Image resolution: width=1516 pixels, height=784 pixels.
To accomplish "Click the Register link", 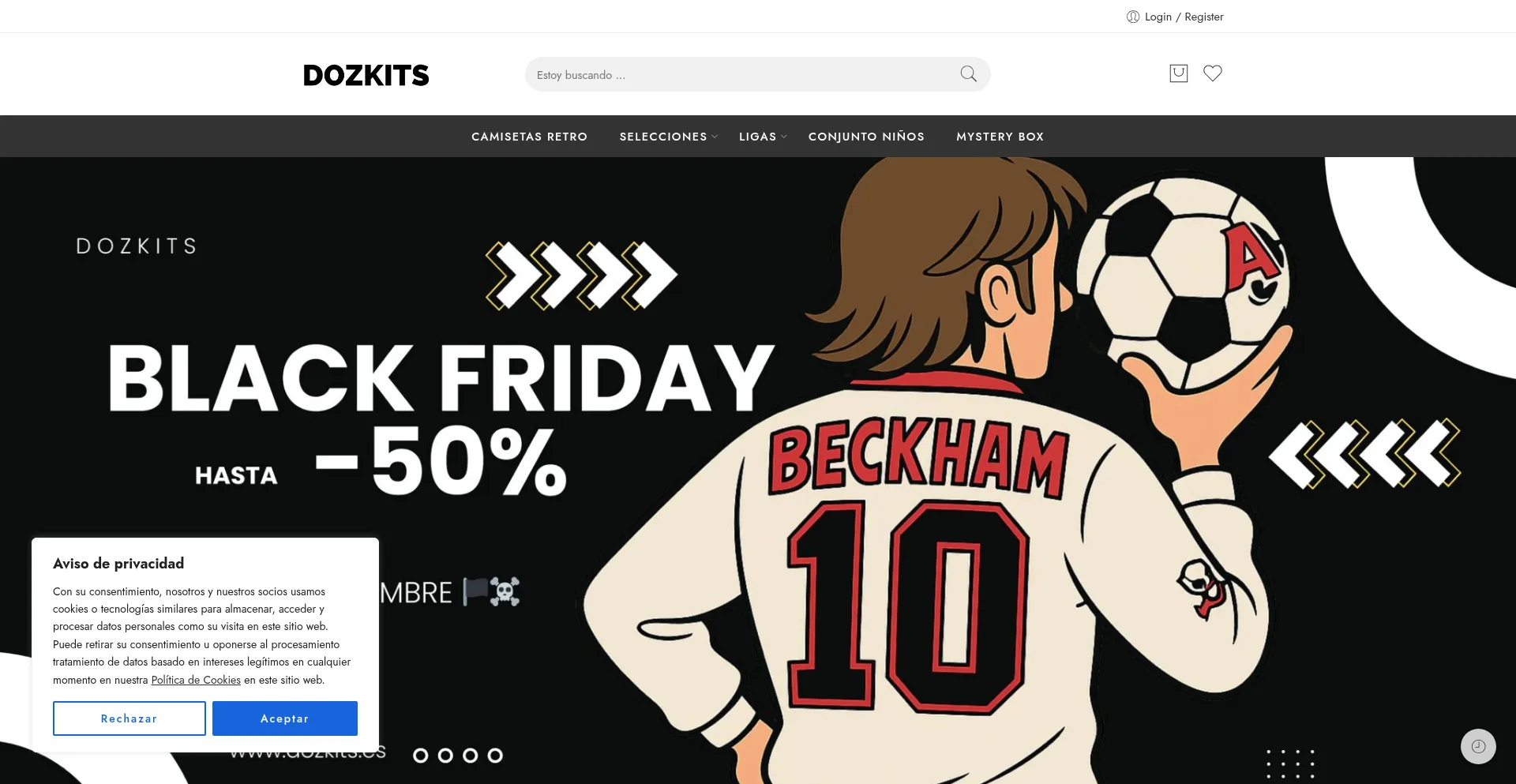I will (x=1203, y=17).
